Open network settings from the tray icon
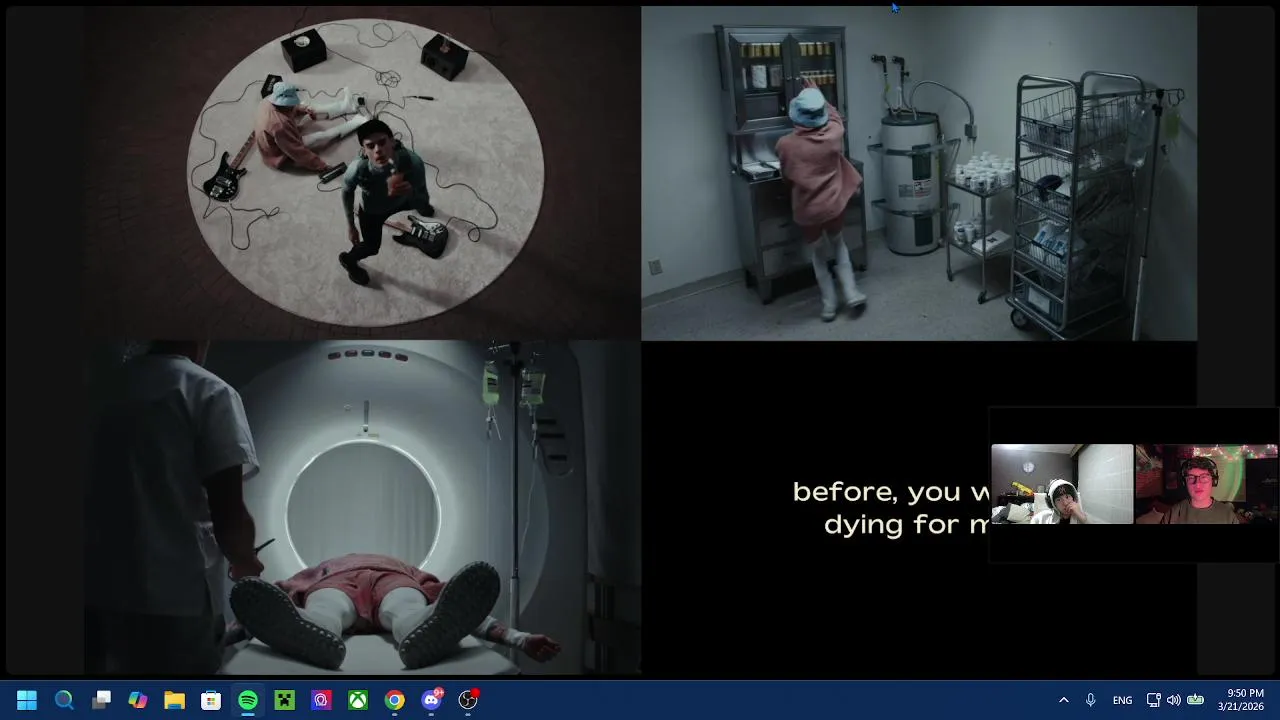The width and height of the screenshot is (1280, 720). point(1153,700)
